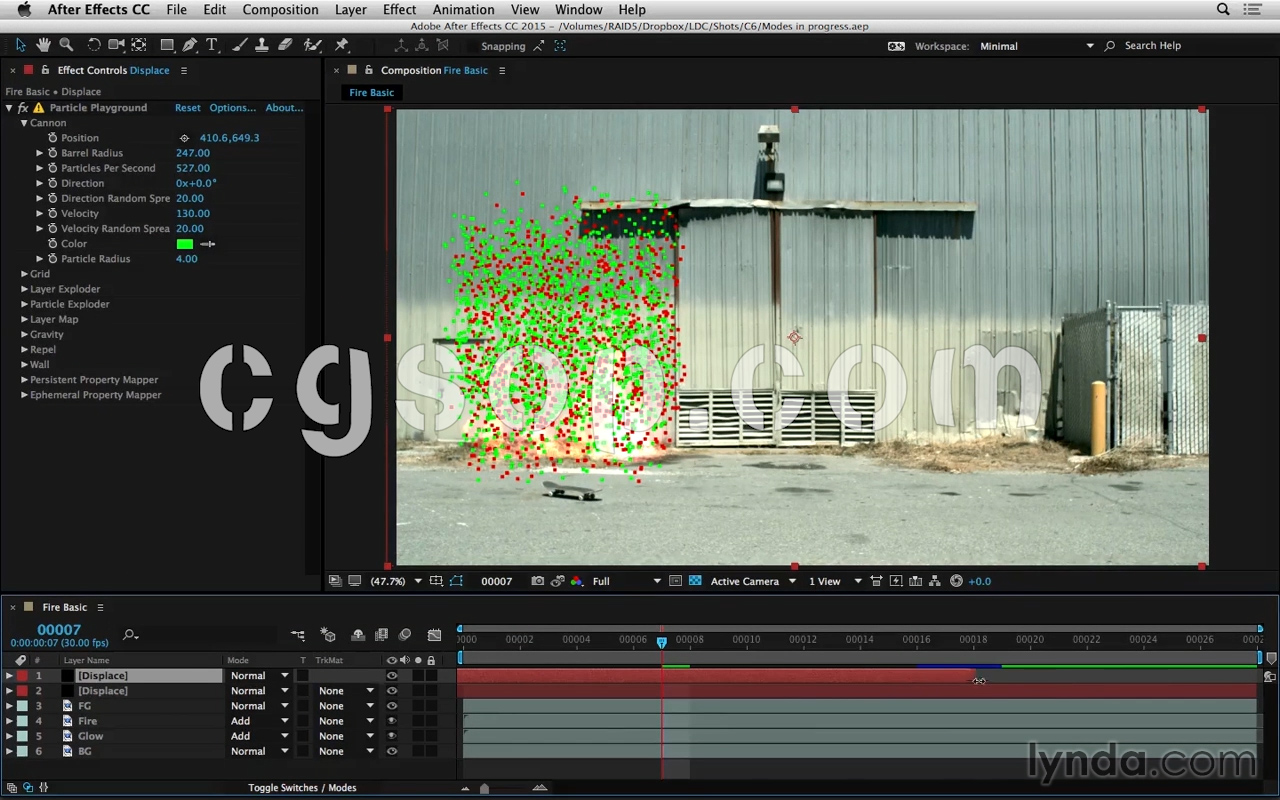Open the Apple menu

click(x=24, y=10)
